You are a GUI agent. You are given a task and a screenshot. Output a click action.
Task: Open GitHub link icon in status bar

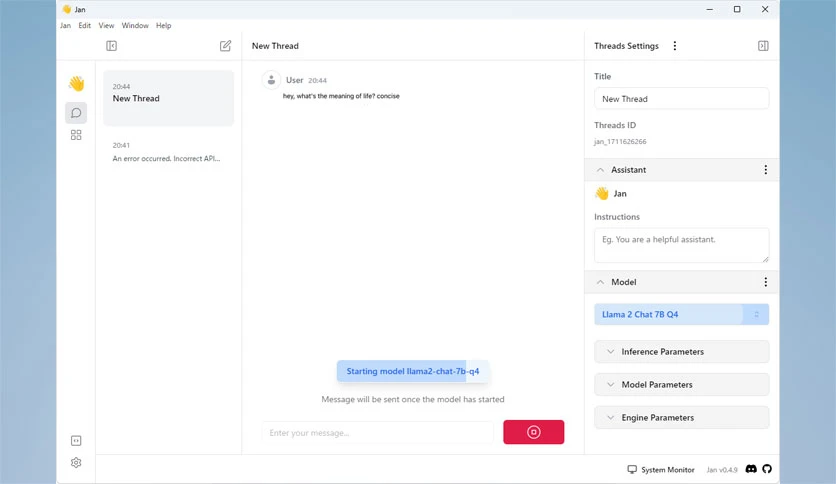[x=767, y=469]
